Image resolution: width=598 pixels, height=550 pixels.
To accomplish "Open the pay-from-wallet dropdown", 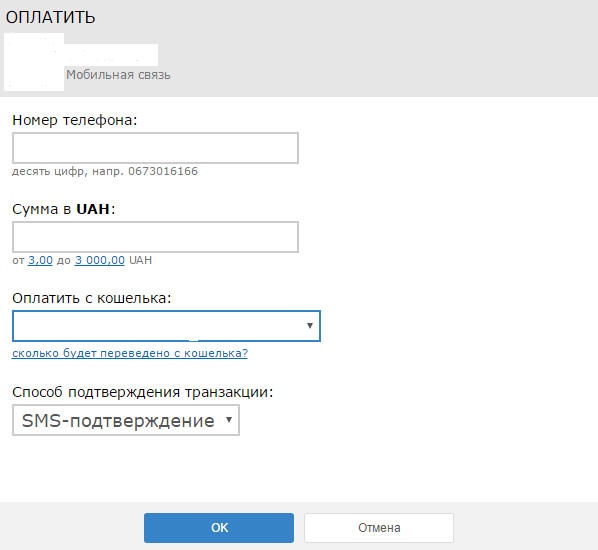I will (x=166, y=326).
